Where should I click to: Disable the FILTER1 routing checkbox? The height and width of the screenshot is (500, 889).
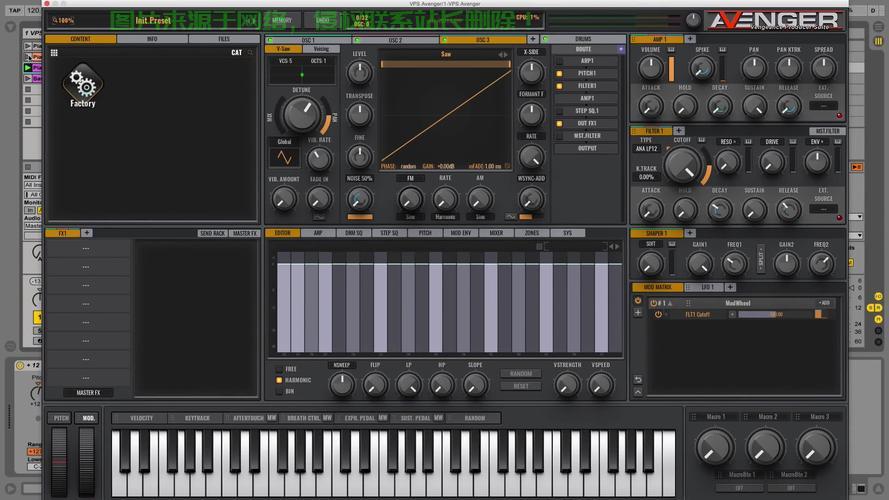pos(560,86)
